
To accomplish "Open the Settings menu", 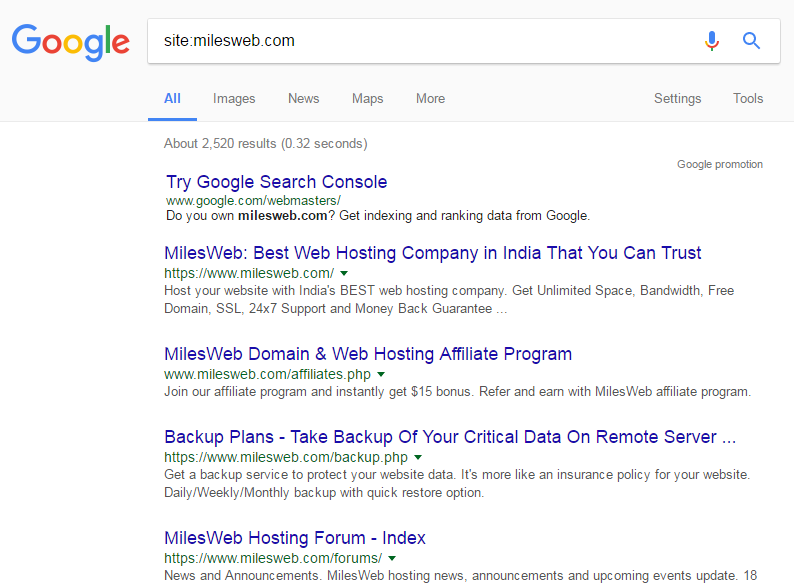I will pos(677,98).
